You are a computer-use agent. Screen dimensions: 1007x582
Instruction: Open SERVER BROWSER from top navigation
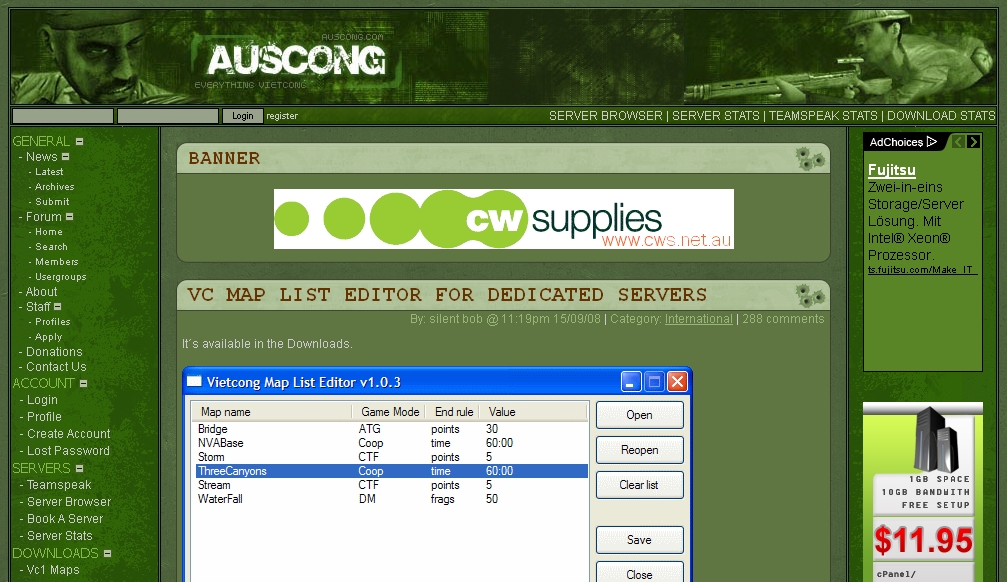605,116
